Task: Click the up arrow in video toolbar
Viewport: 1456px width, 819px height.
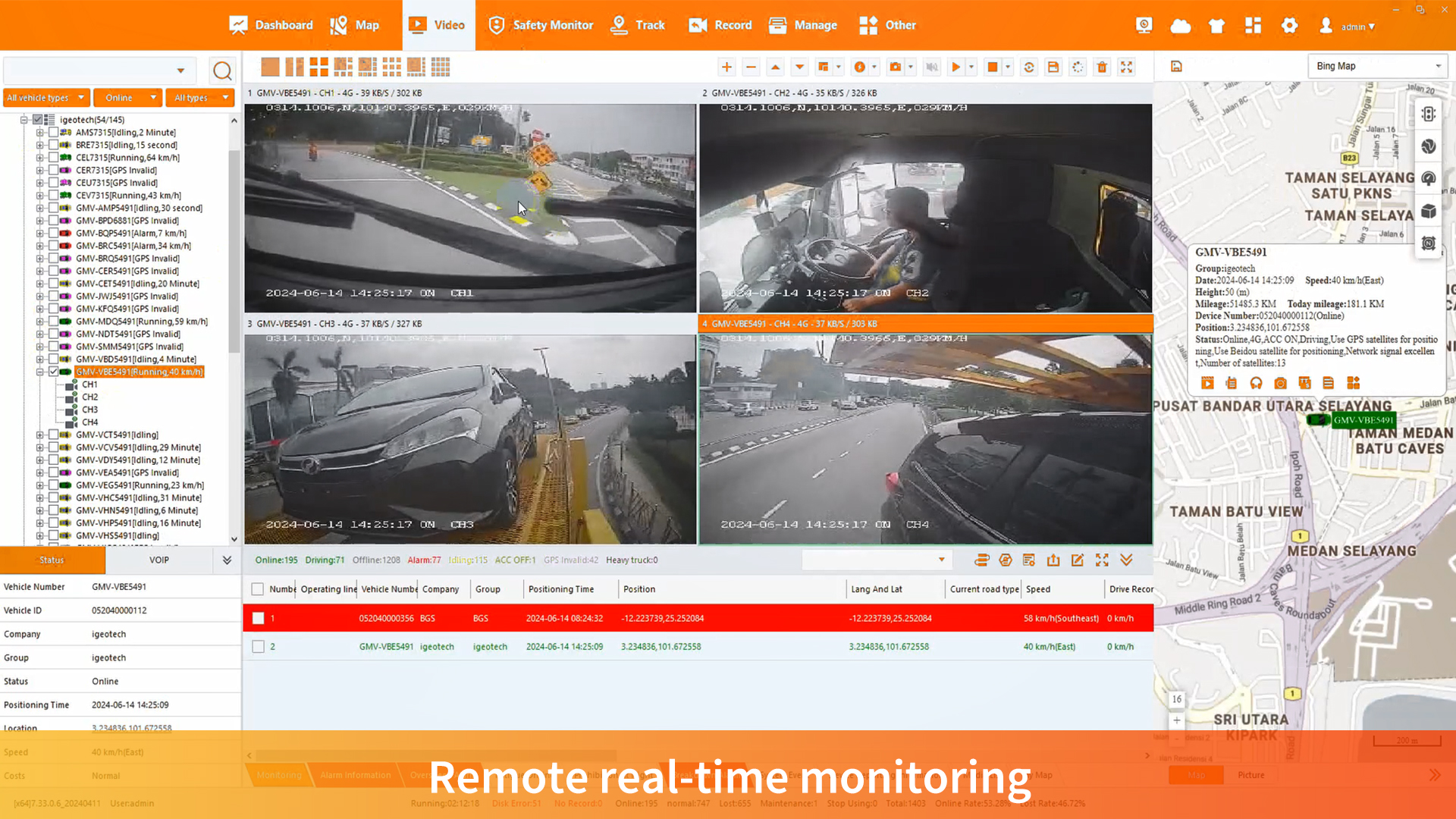Action: point(775,67)
